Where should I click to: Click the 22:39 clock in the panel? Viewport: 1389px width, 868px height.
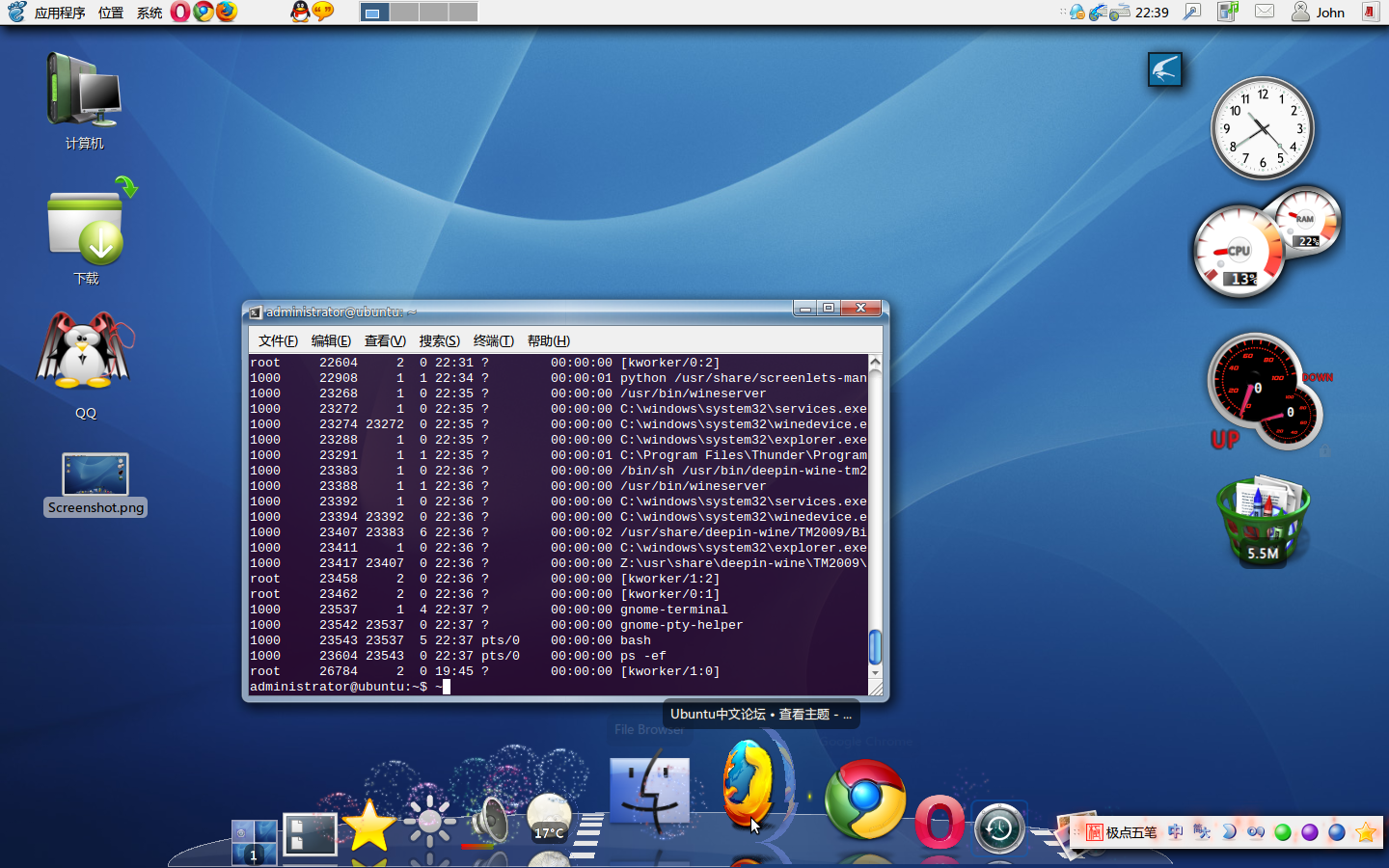tap(1152, 13)
